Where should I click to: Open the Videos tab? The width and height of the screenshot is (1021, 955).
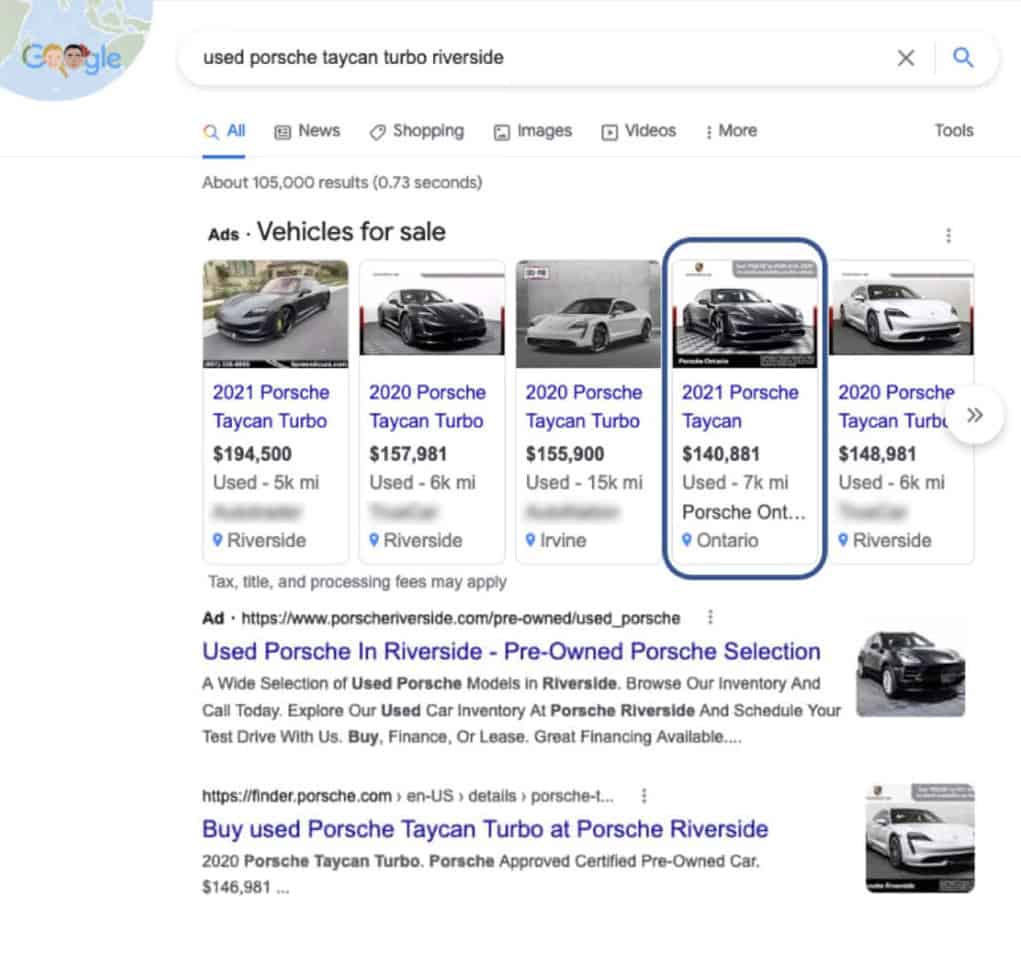pyautogui.click(x=638, y=131)
